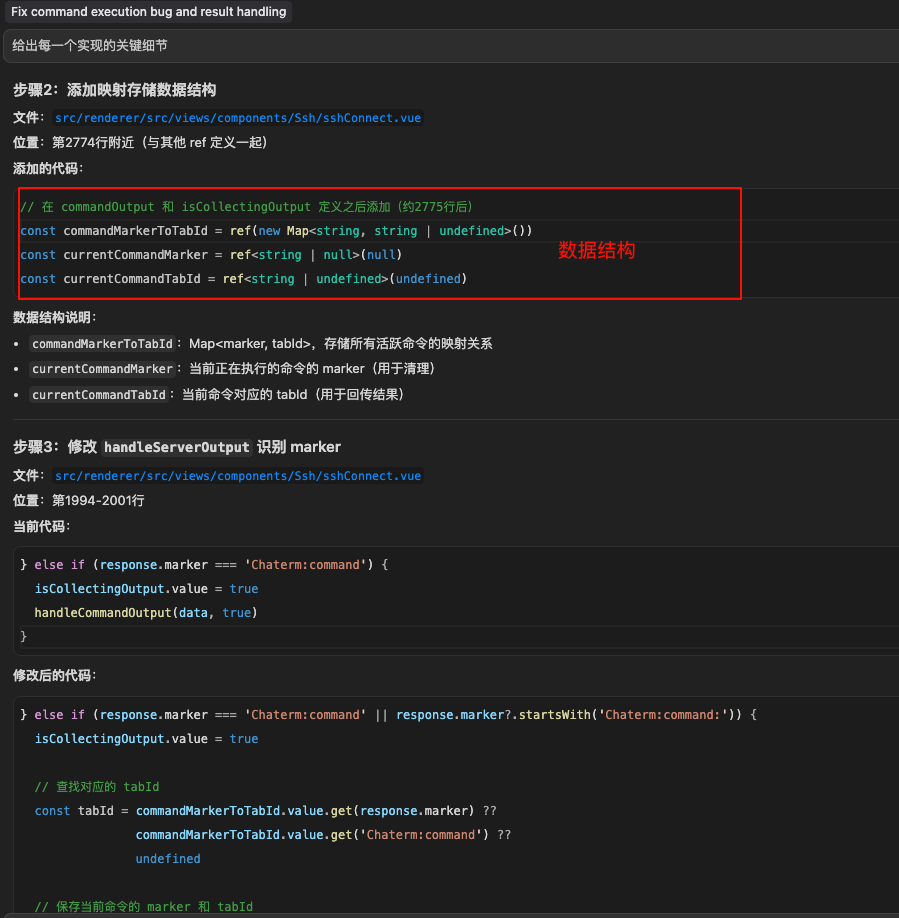Click the "const commandMarkerToTabId" declaration line
899x918 pixels.
click(x=276, y=231)
